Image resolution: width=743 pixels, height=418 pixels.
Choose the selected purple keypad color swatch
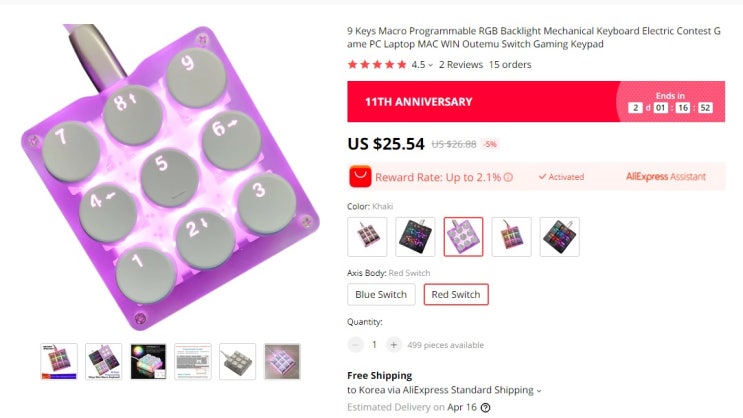pyautogui.click(x=463, y=237)
